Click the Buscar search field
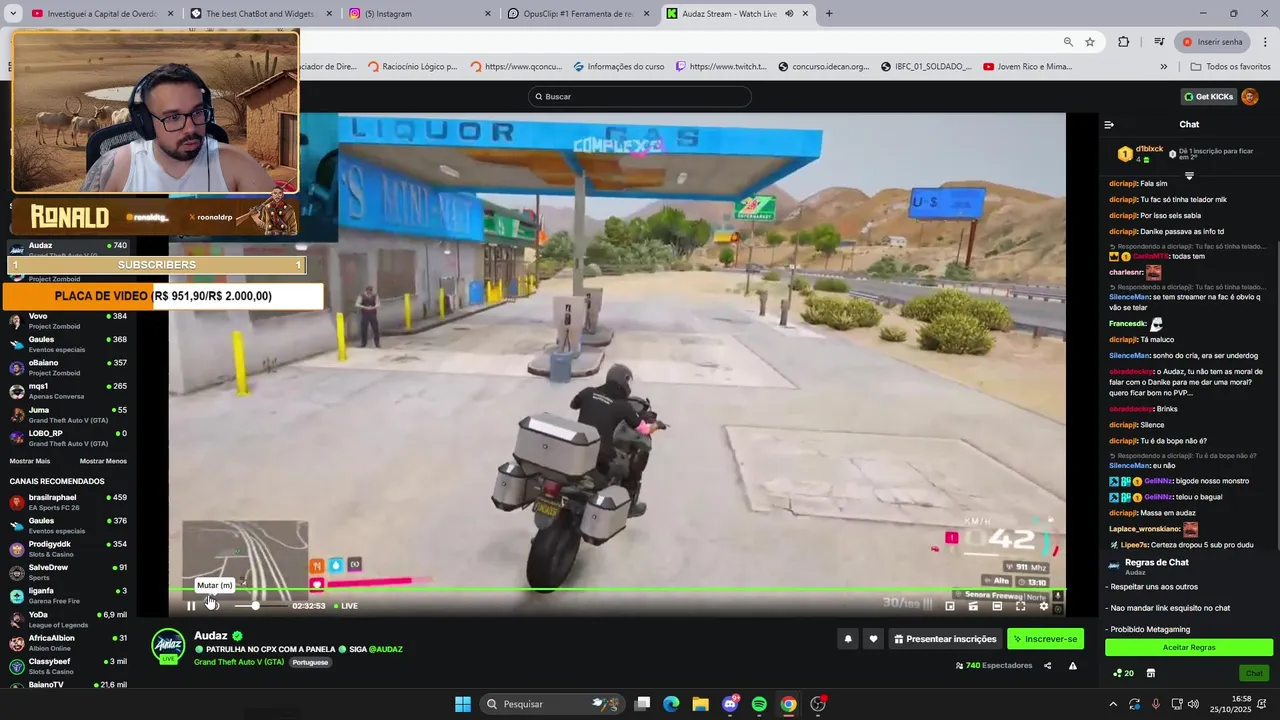The image size is (1280, 720). (640, 97)
